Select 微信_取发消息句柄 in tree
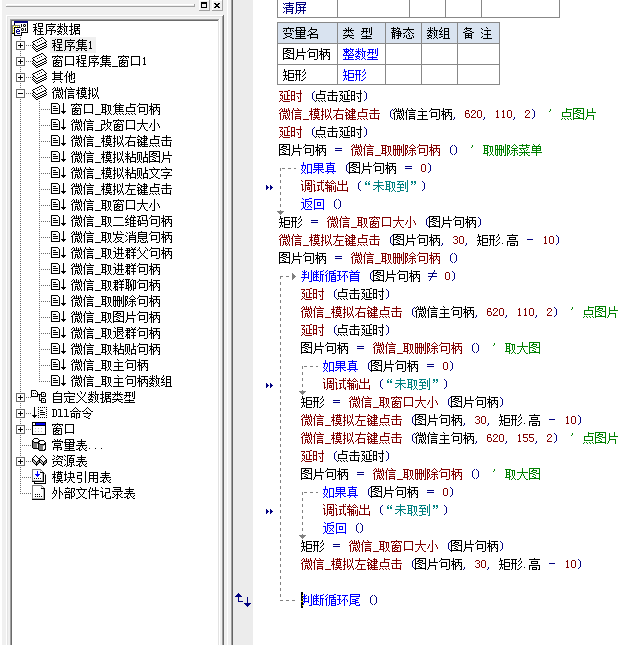Screen dimensions: 643x645 coord(121,237)
